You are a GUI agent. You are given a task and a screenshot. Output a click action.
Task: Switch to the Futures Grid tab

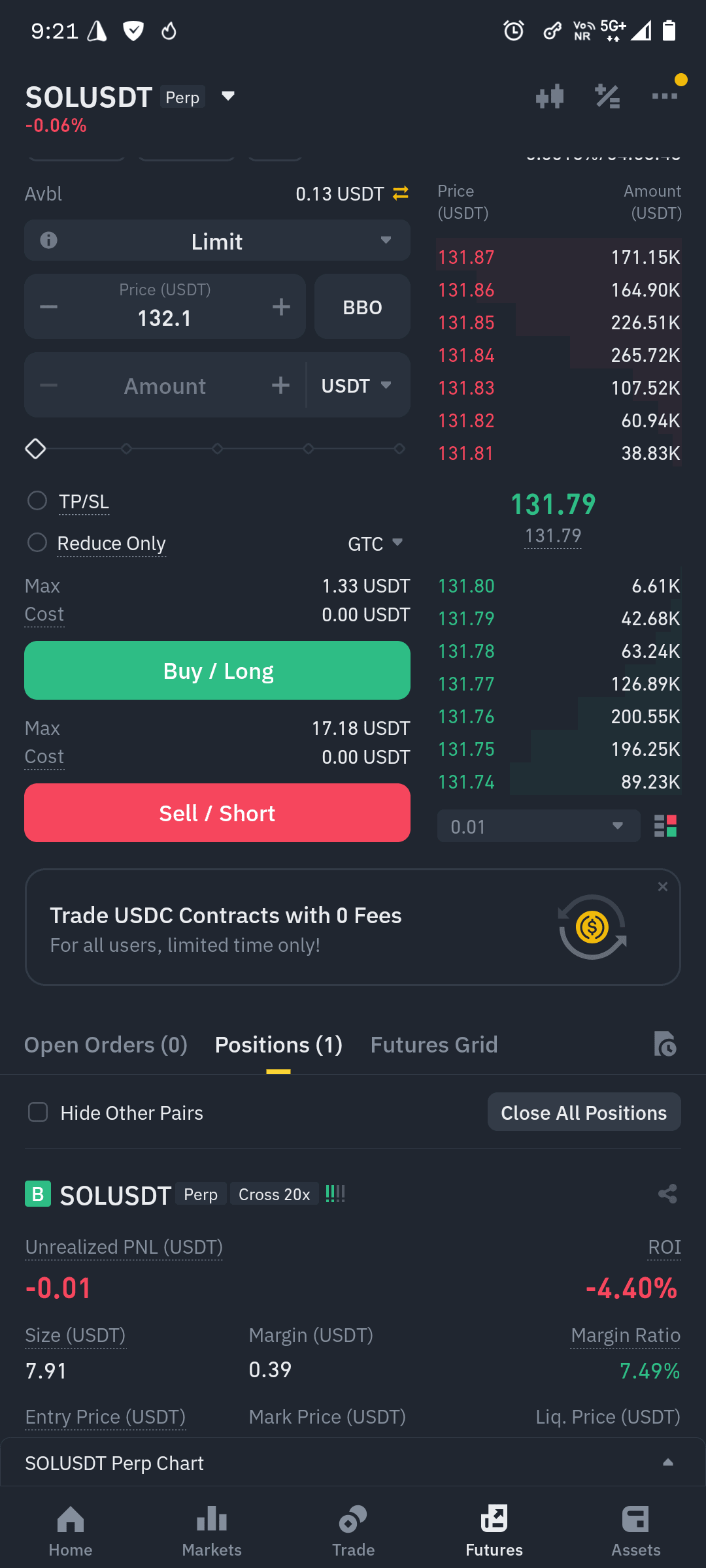pyautogui.click(x=434, y=1044)
